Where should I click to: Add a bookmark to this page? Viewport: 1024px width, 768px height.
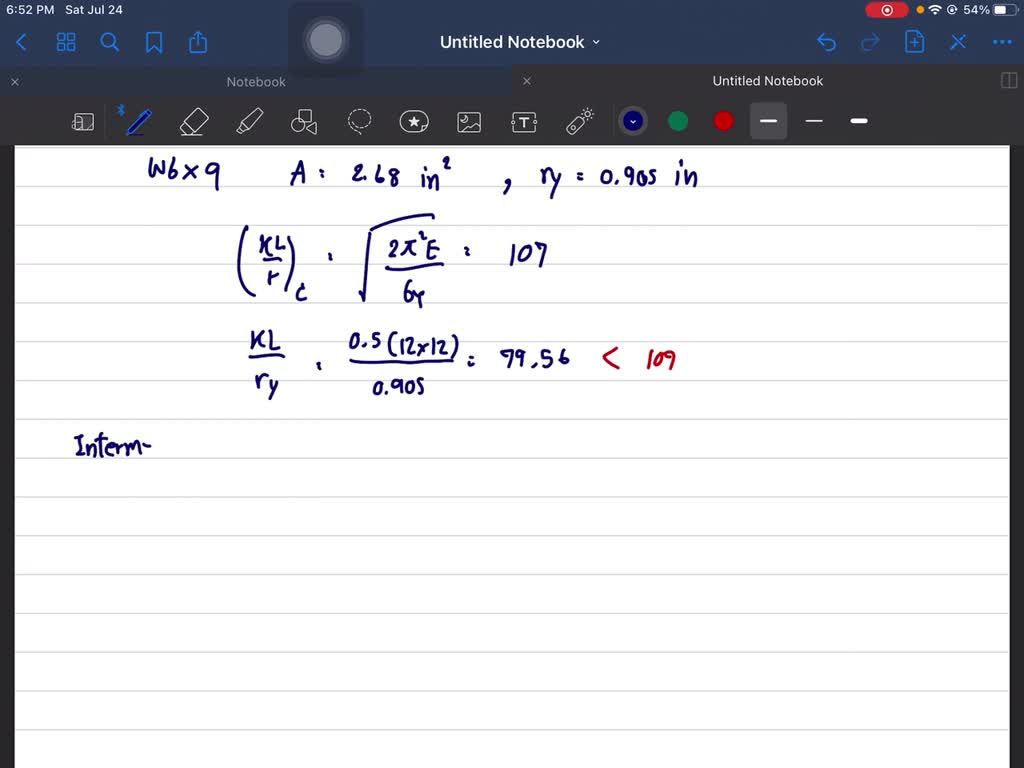153,42
